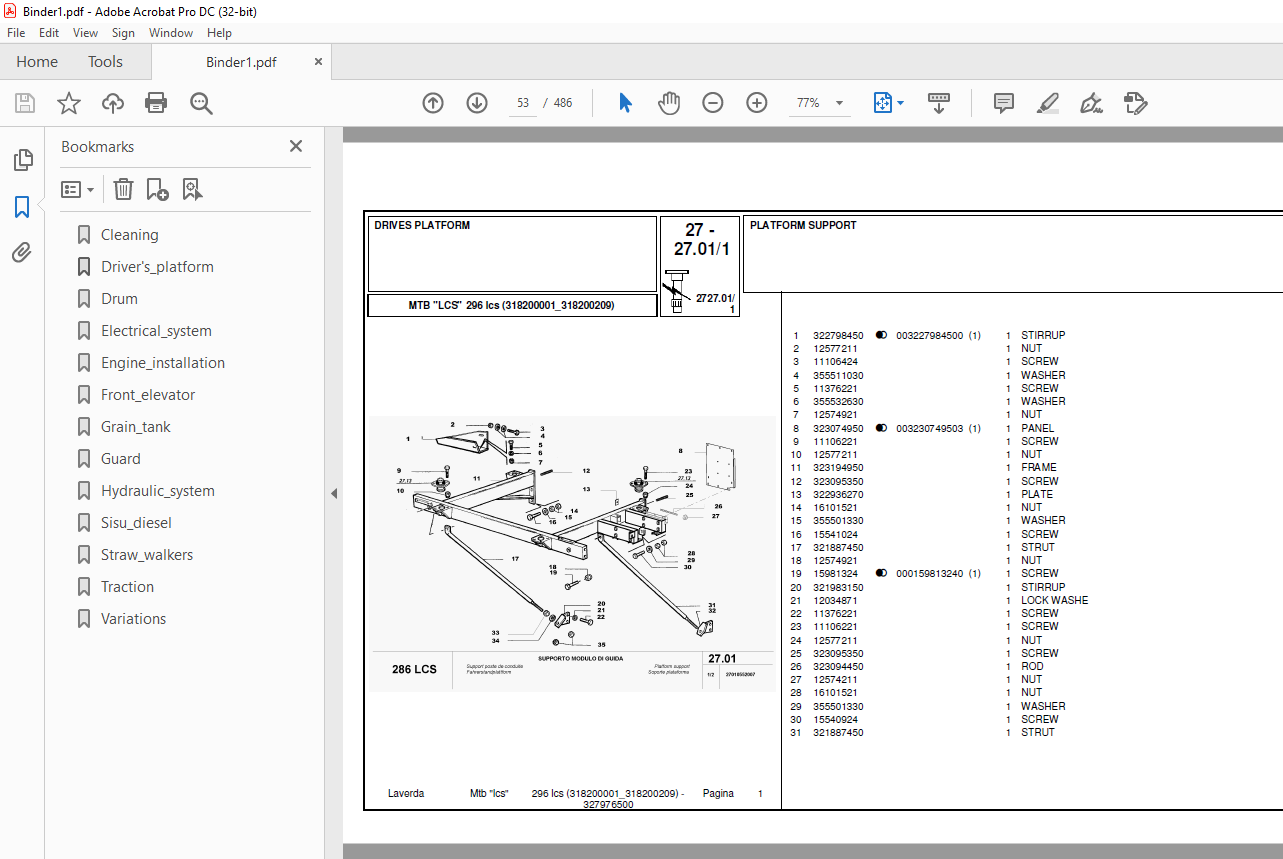
Task: Open the Electrical_system bookmark
Action: coord(156,331)
